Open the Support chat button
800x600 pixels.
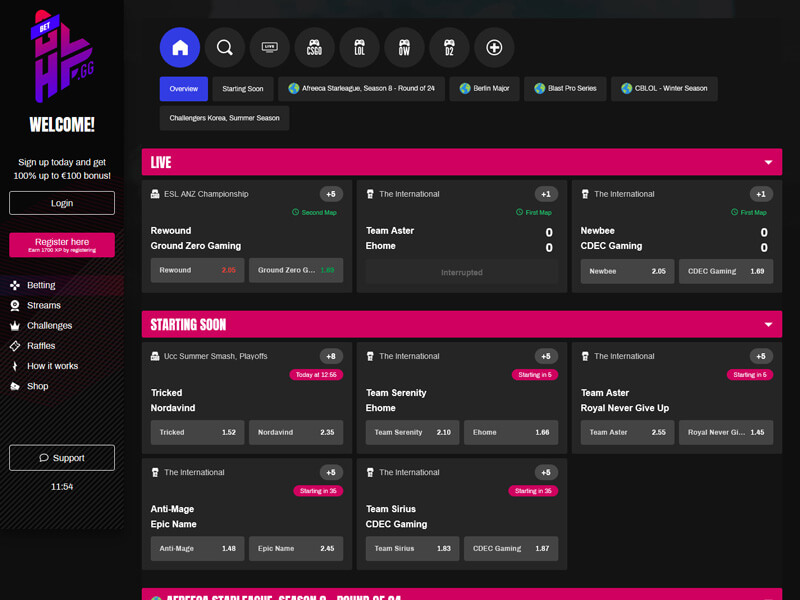point(62,458)
